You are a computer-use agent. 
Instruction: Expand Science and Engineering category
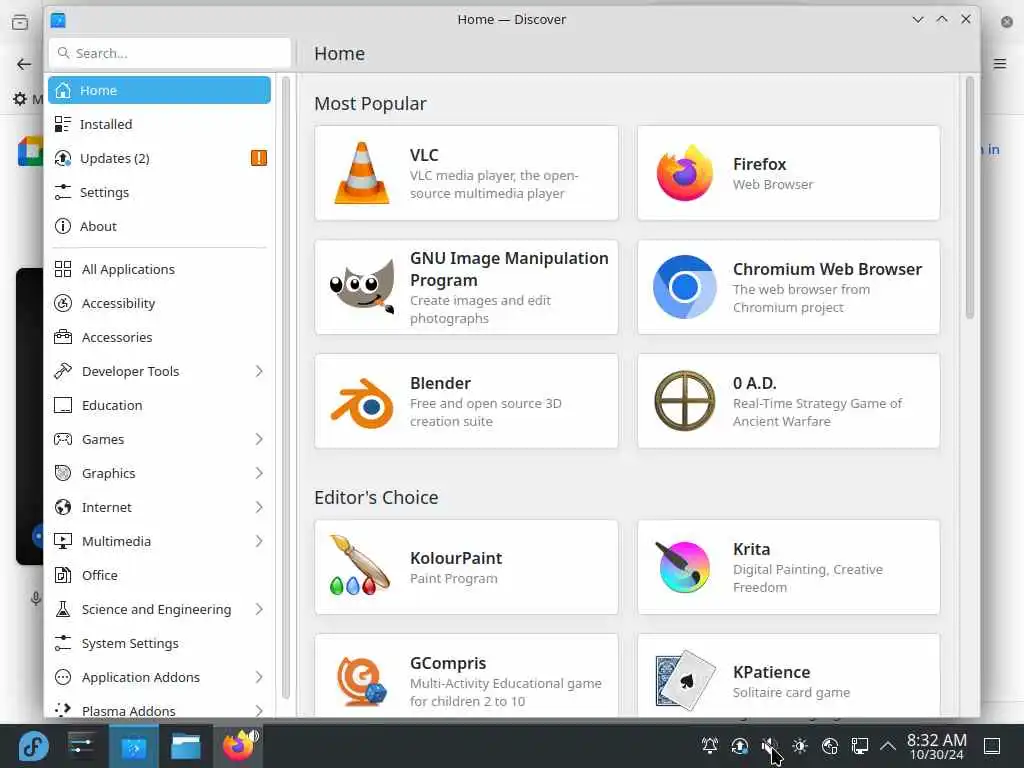[x=259, y=609]
